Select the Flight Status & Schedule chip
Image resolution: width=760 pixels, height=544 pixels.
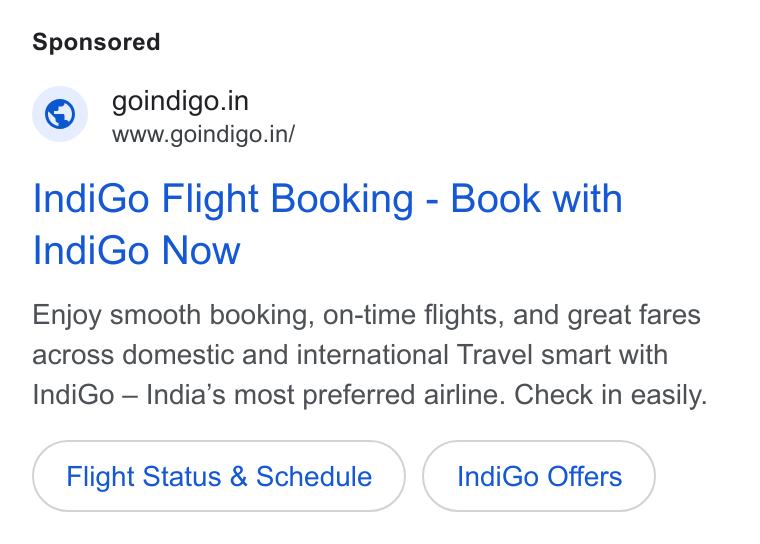[219, 476]
